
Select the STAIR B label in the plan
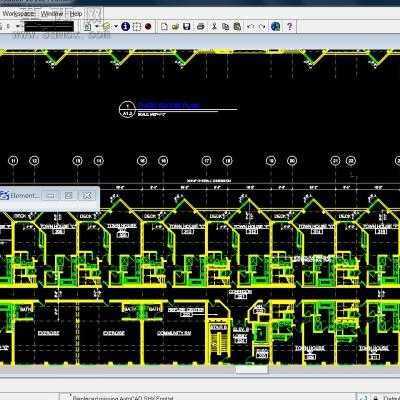(219, 328)
